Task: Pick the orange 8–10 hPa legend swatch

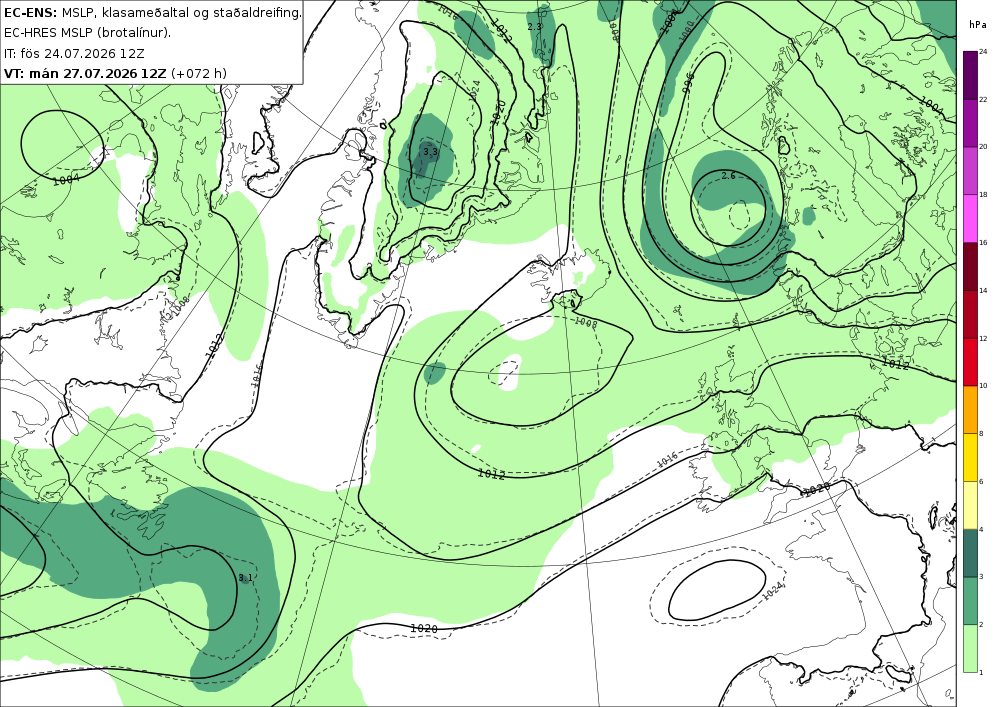Action: [x=971, y=409]
